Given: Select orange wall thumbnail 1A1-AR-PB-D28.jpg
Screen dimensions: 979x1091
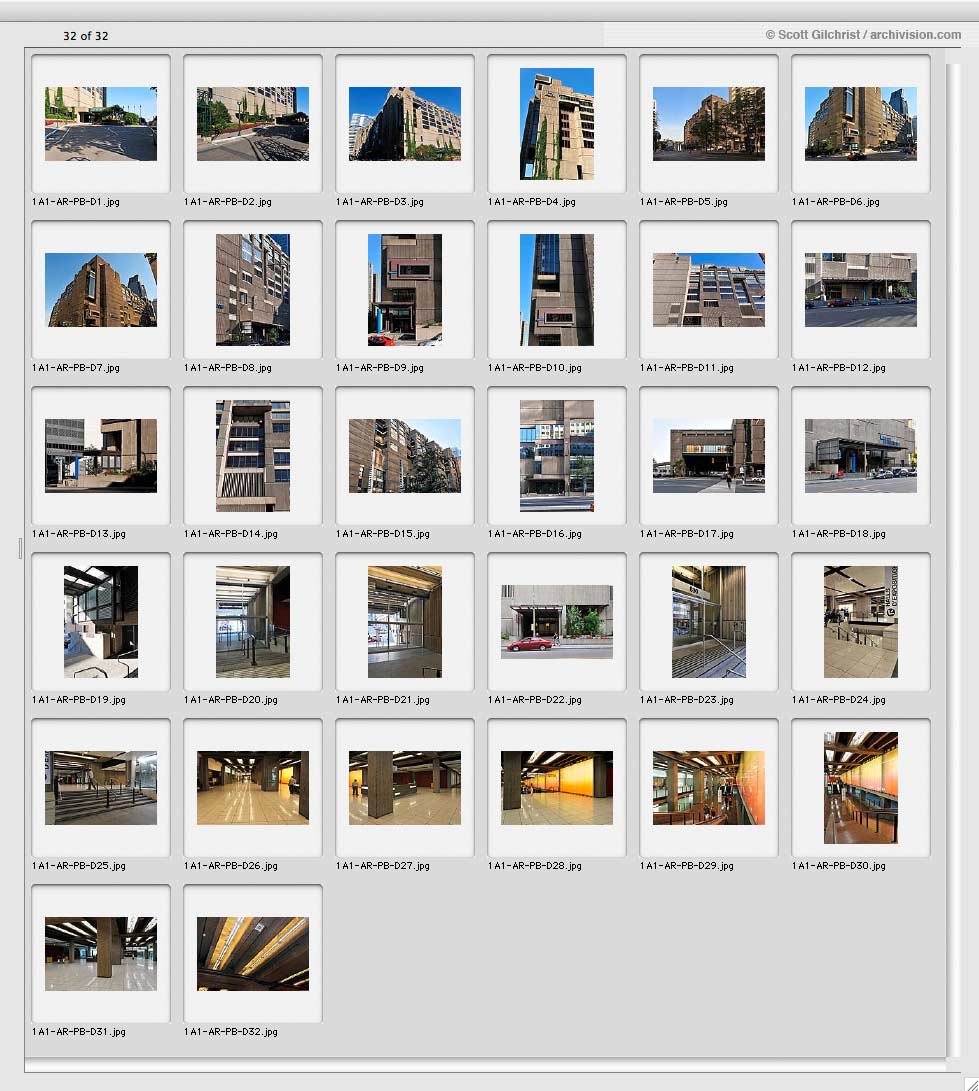Looking at the screenshot, I should (557, 788).
